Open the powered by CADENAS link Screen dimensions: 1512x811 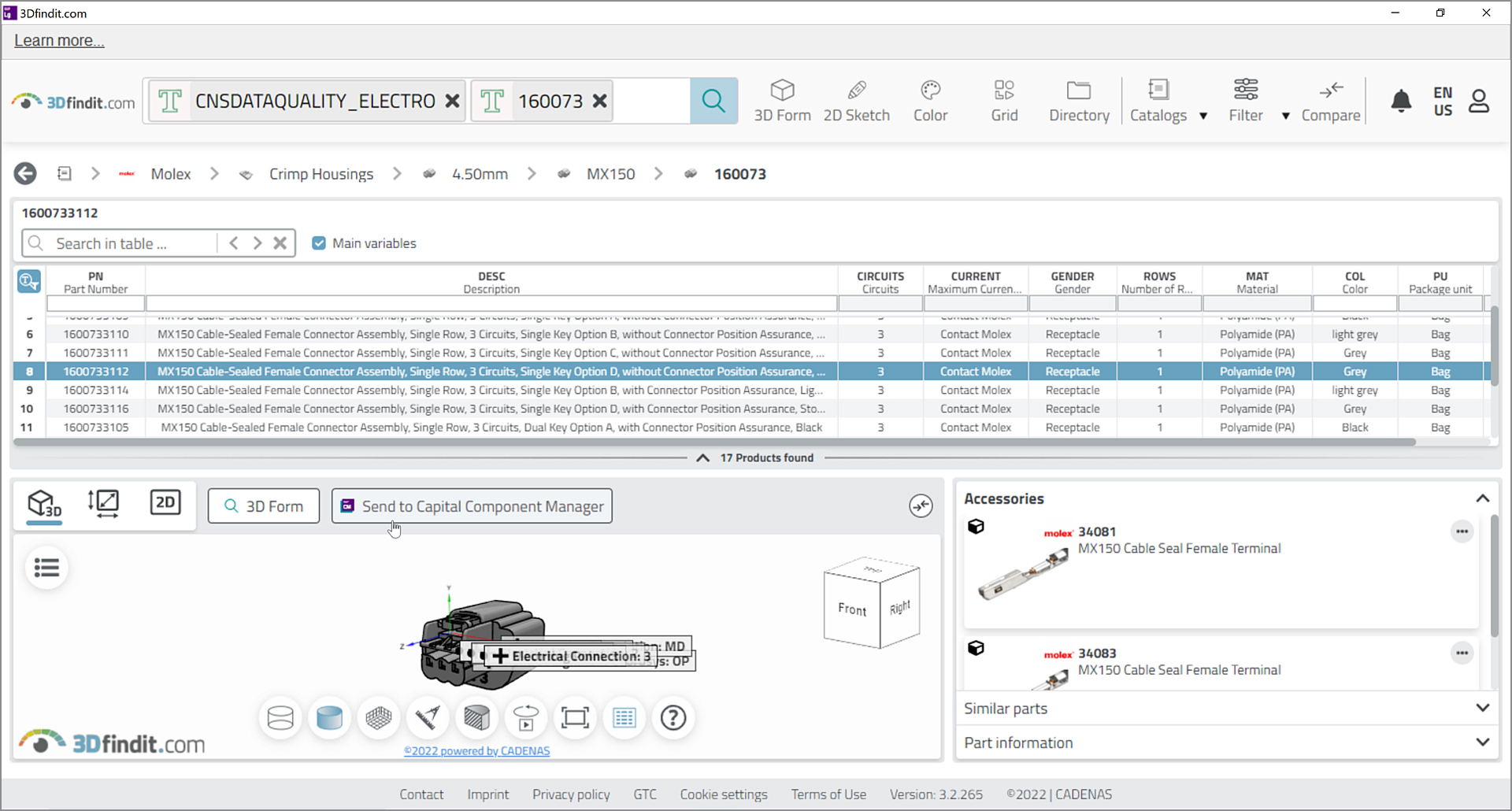pos(476,751)
